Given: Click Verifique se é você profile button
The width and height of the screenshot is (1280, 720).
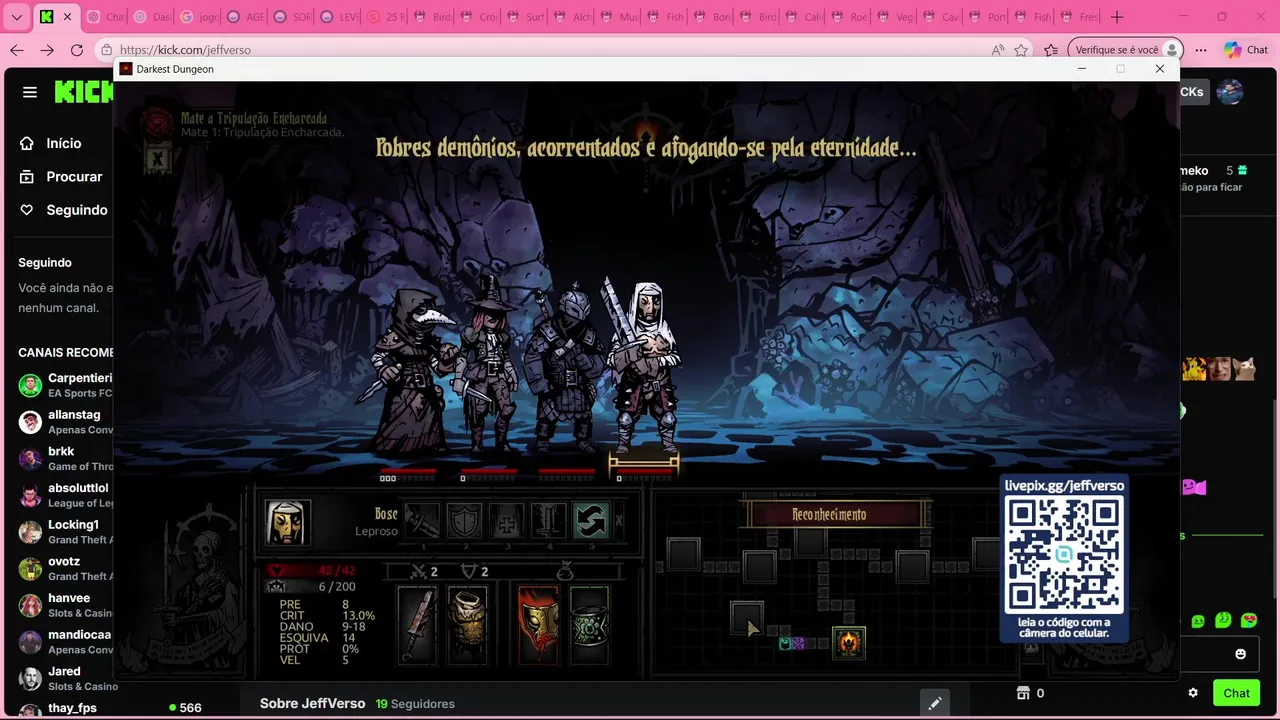Looking at the screenshot, I should pos(1125,50).
